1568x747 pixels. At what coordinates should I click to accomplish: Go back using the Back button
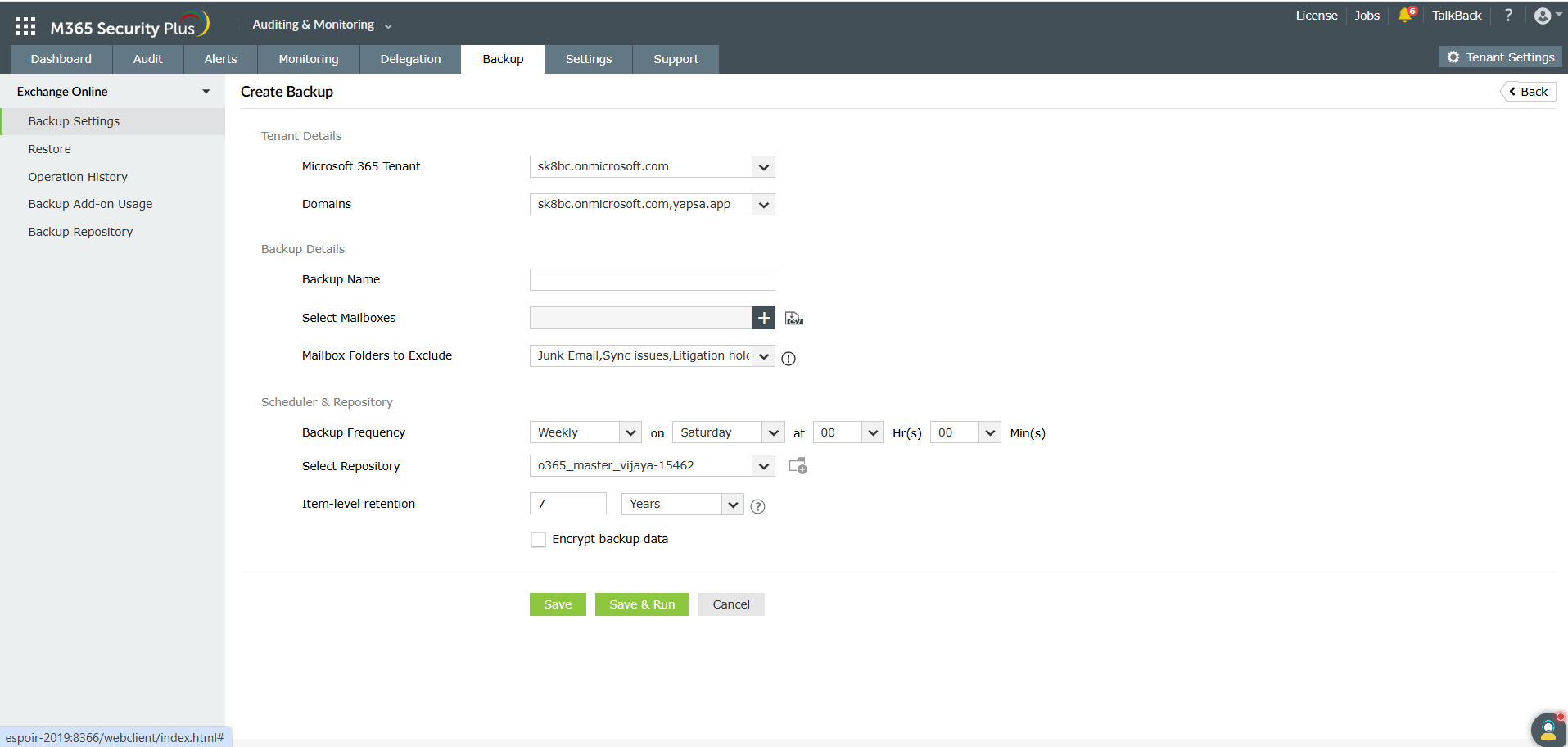[1528, 92]
